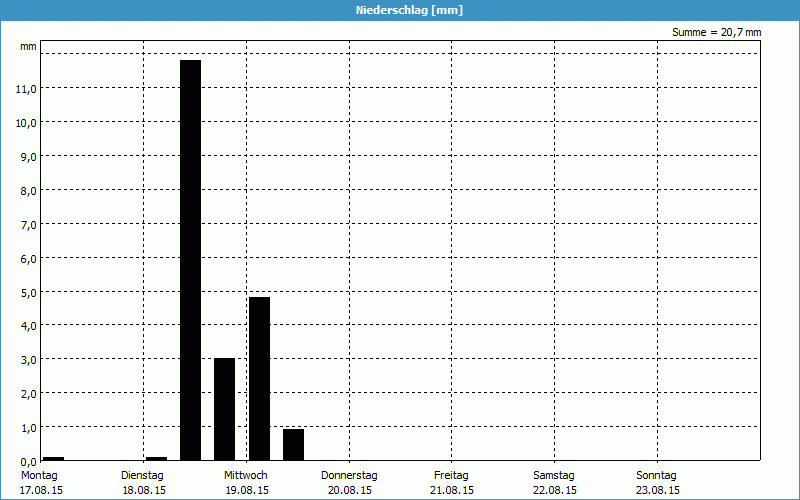Select the 11,0 value on y-axis
Image resolution: width=800 pixels, height=500 pixels.
pos(27,88)
